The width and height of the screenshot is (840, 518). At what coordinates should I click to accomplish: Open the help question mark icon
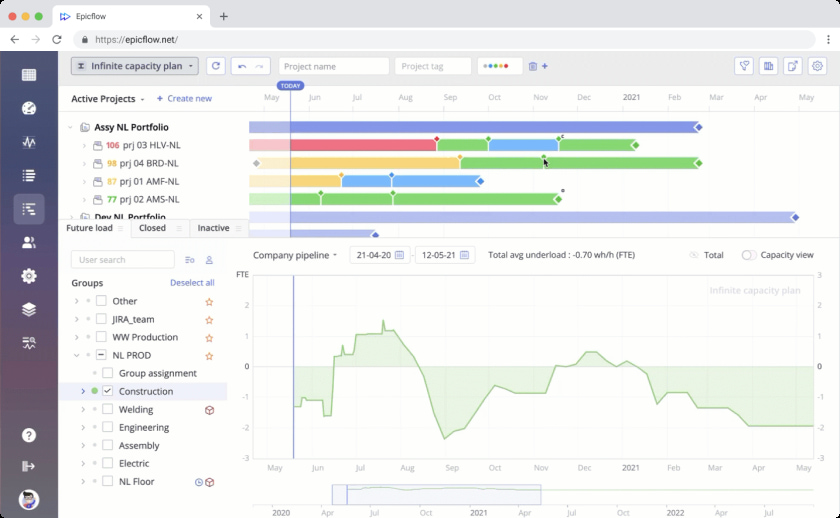click(28, 435)
